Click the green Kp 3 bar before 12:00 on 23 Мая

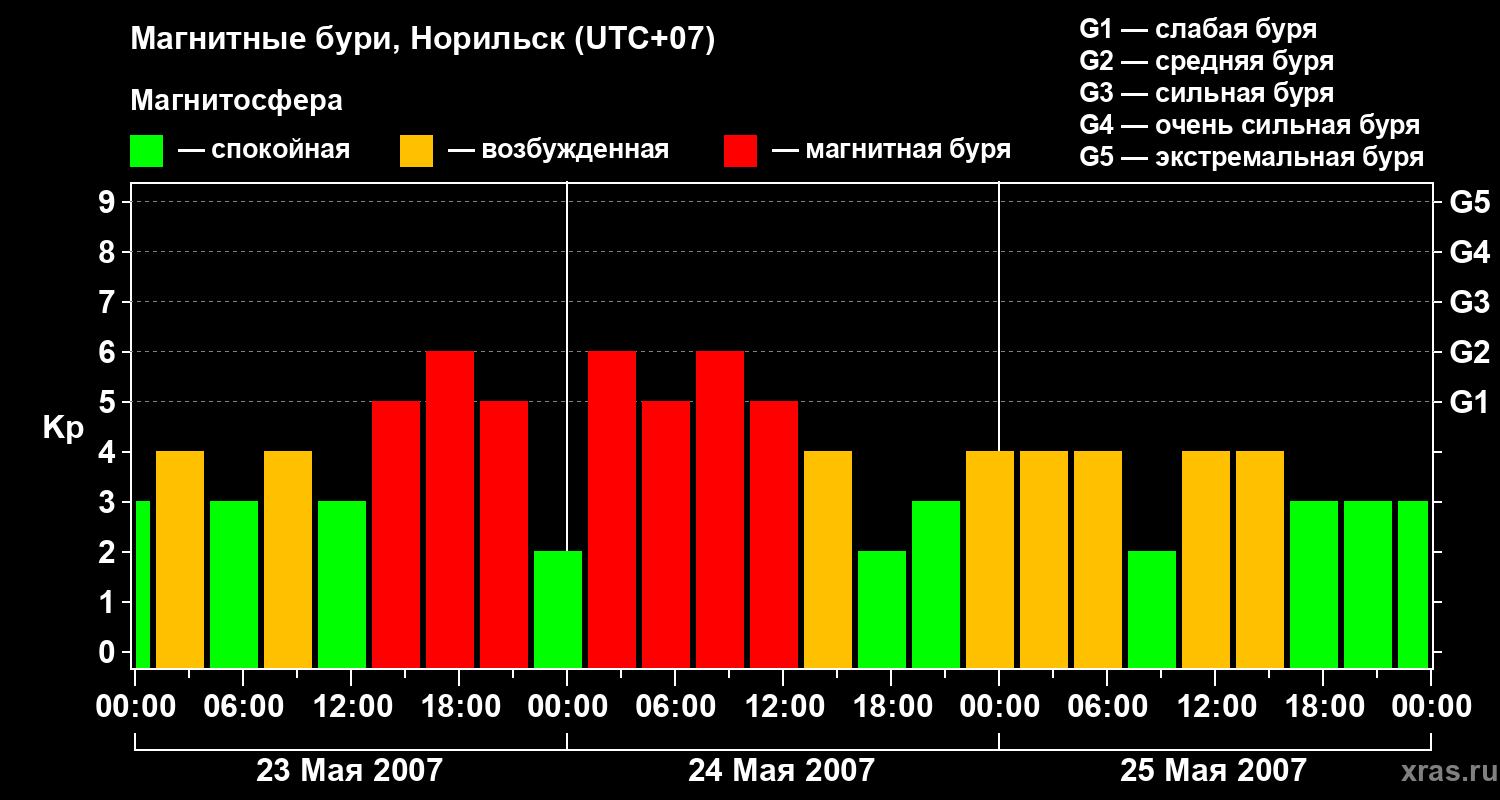342,585
